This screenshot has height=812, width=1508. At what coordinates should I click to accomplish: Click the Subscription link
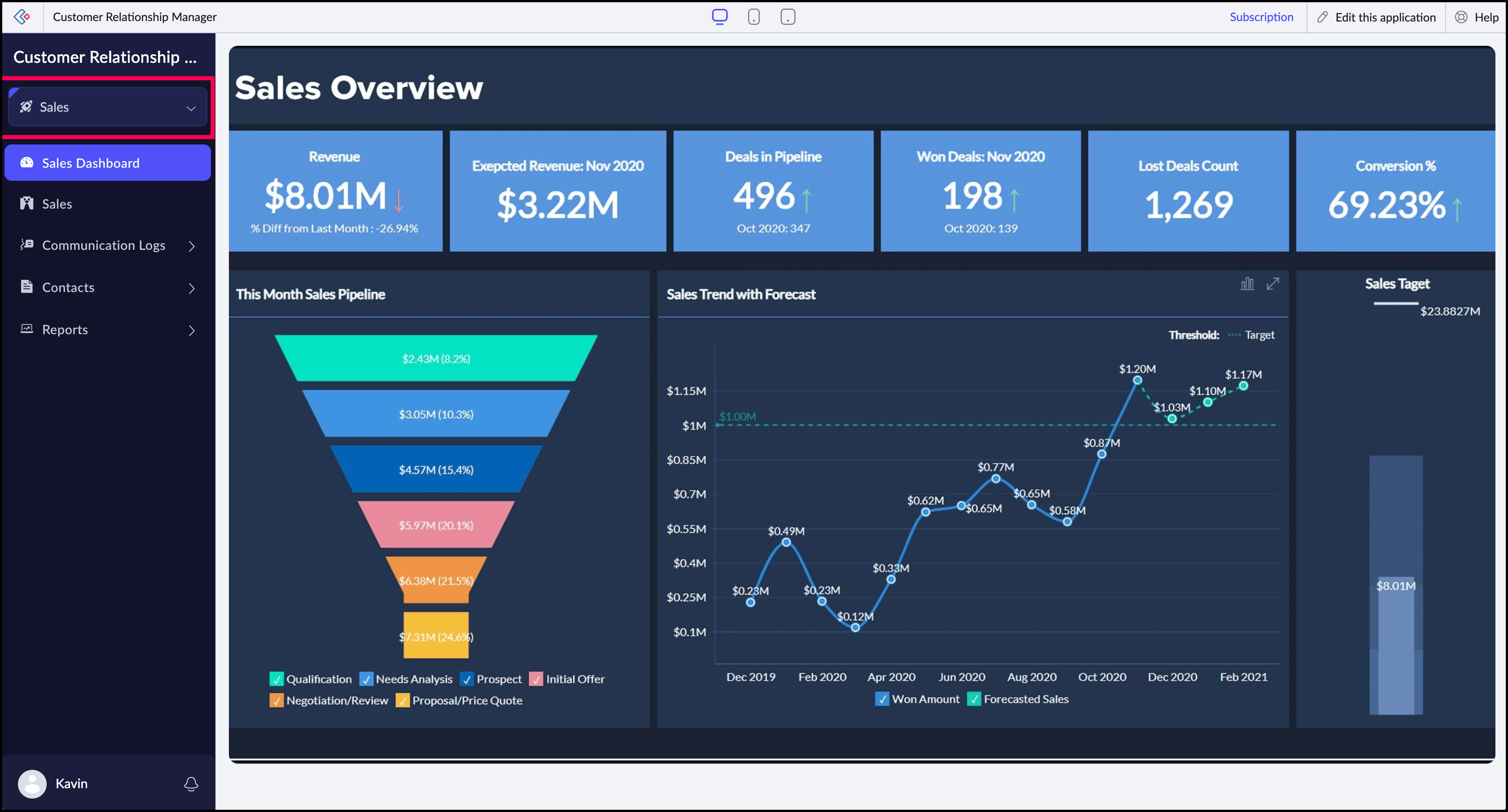(x=1261, y=17)
